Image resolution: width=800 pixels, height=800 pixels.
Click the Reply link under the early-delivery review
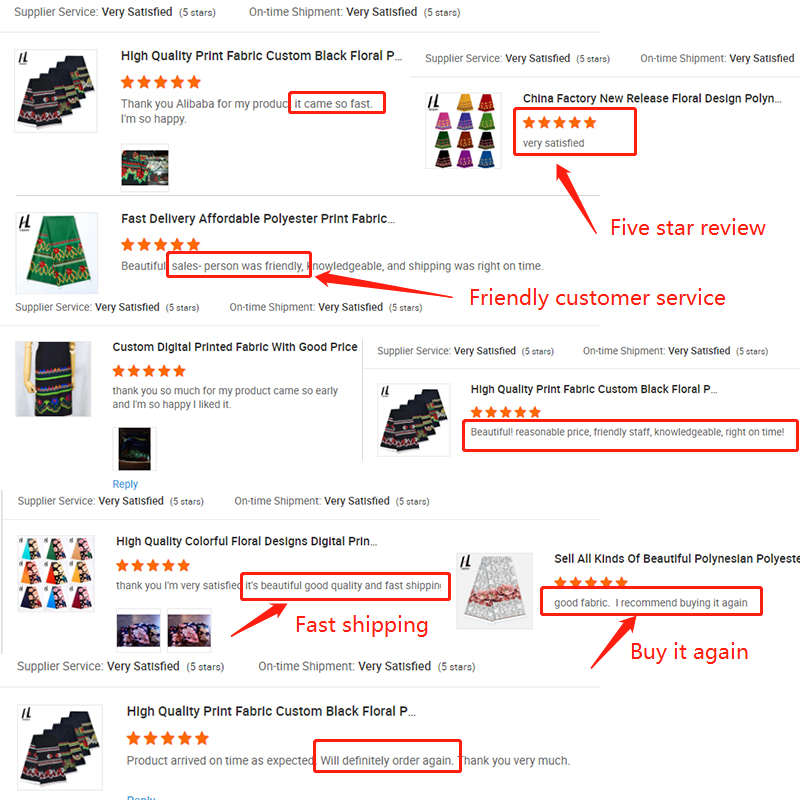pyautogui.click(x=125, y=484)
